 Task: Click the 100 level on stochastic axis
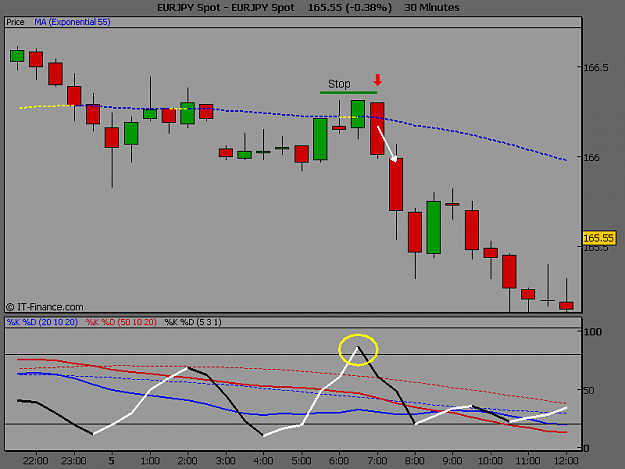(x=592, y=332)
